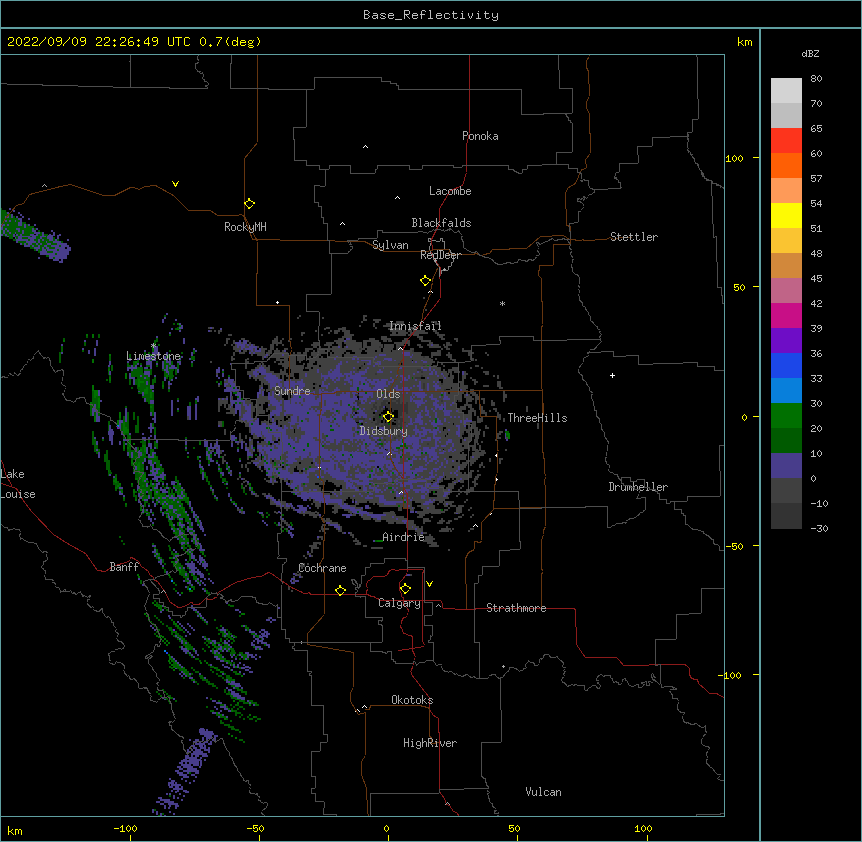Image resolution: width=862 pixels, height=842 pixels.
Task: Click the yellow diamond marker above Calgary label
Action: (405, 589)
